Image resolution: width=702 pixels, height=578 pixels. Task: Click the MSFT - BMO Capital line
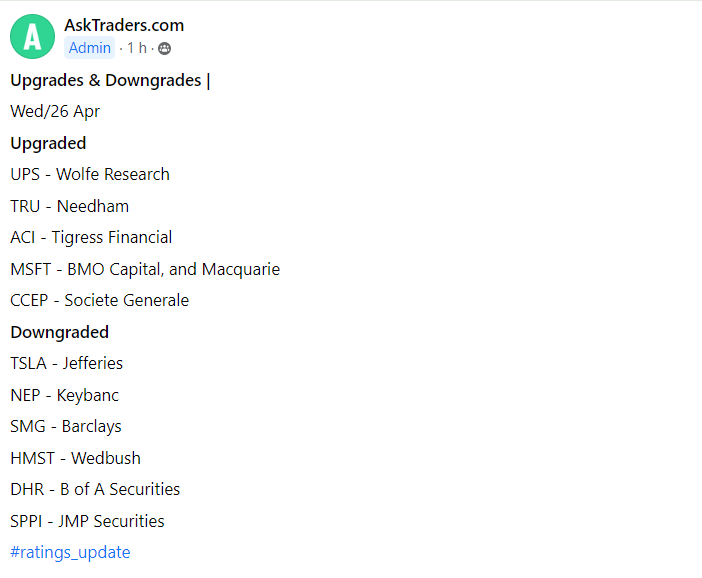pyautogui.click(x=145, y=269)
